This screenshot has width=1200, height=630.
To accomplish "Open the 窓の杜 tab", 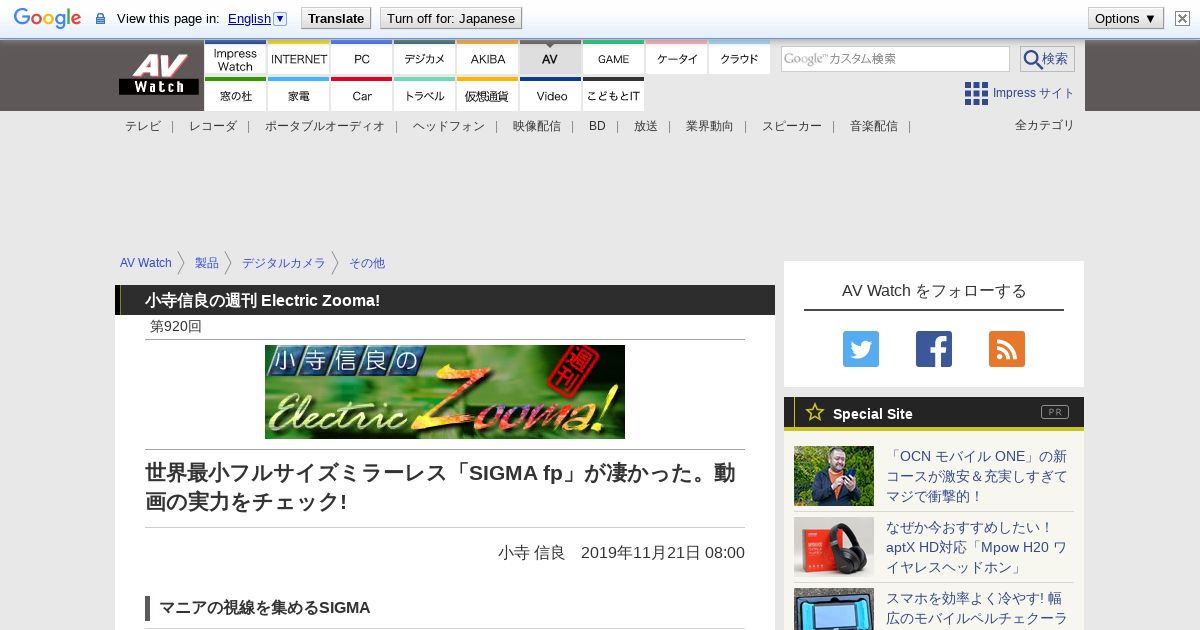I will (x=235, y=95).
